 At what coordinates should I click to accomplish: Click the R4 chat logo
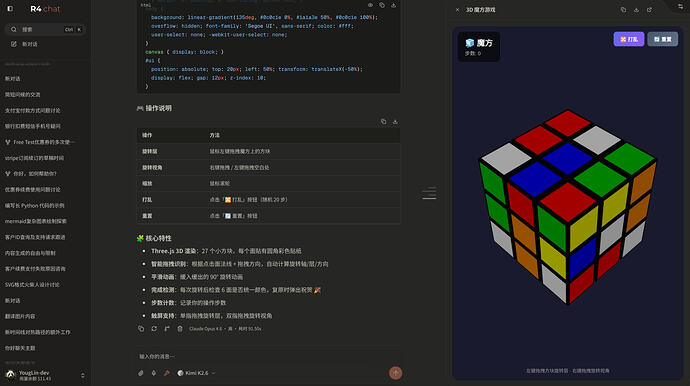pos(45,9)
